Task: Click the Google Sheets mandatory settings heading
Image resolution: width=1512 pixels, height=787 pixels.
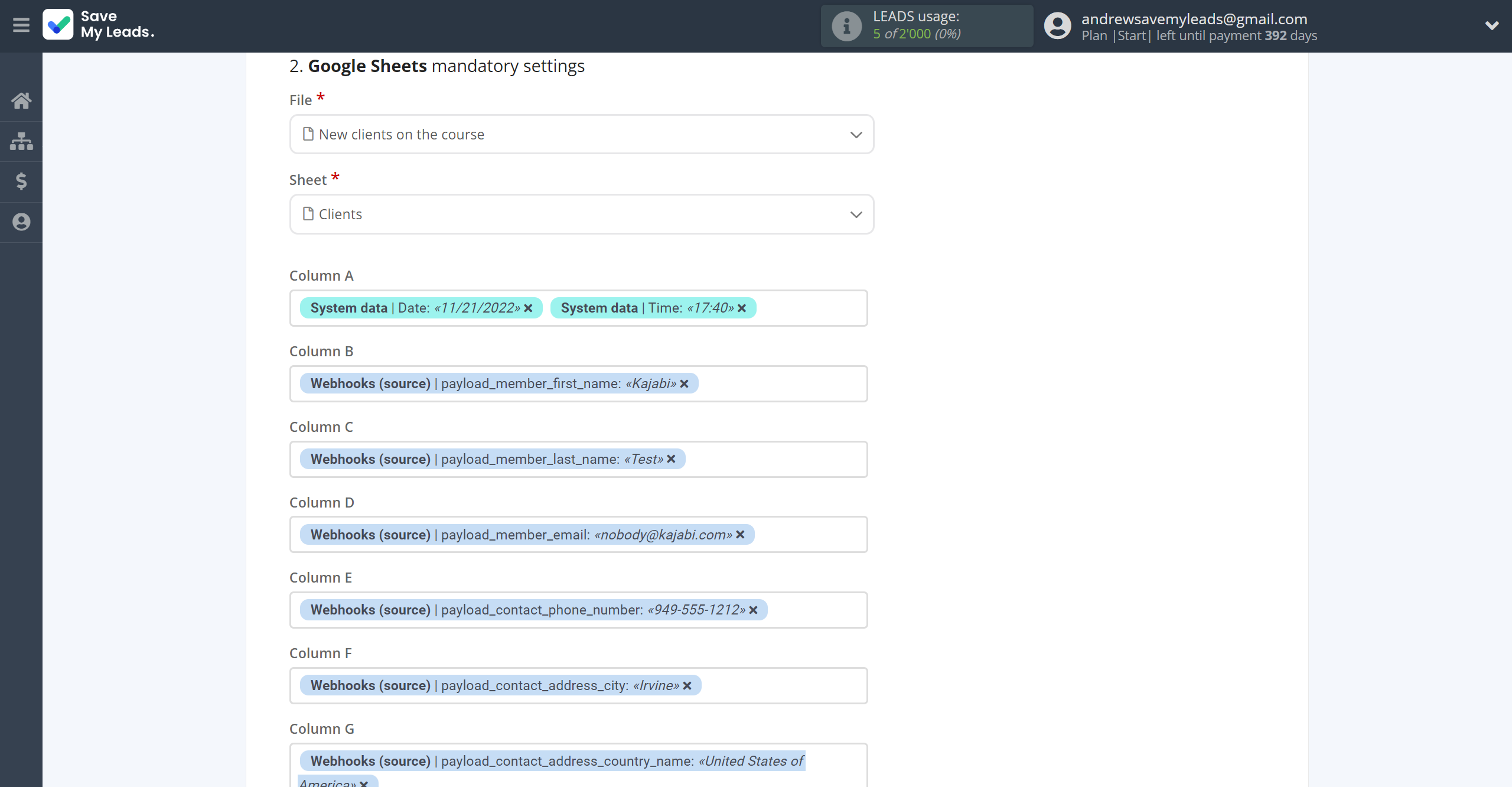Action: point(437,66)
